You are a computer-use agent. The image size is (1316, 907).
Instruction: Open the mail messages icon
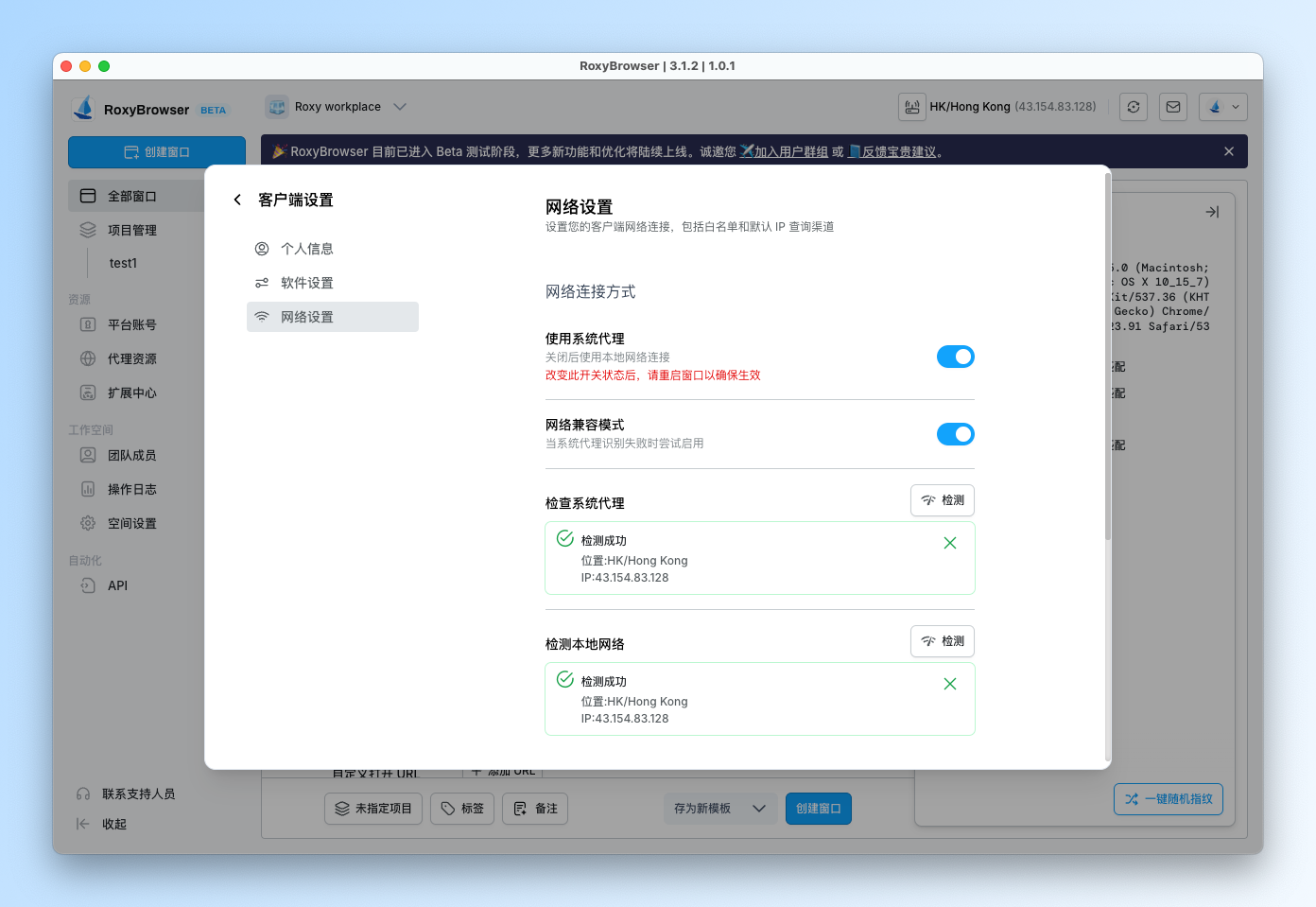pyautogui.click(x=1173, y=107)
